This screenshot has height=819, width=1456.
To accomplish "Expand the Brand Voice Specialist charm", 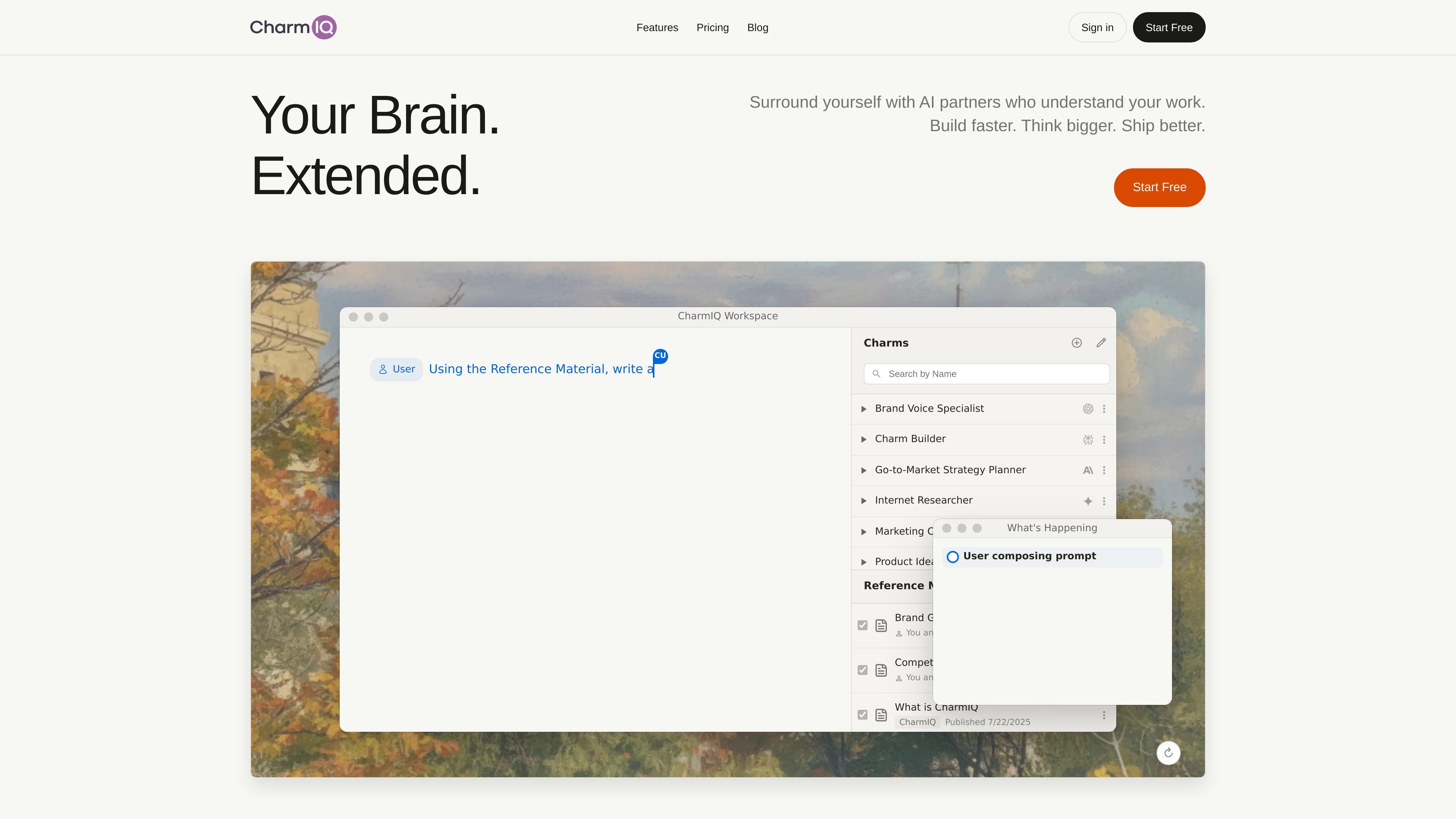I will pyautogui.click(x=864, y=409).
